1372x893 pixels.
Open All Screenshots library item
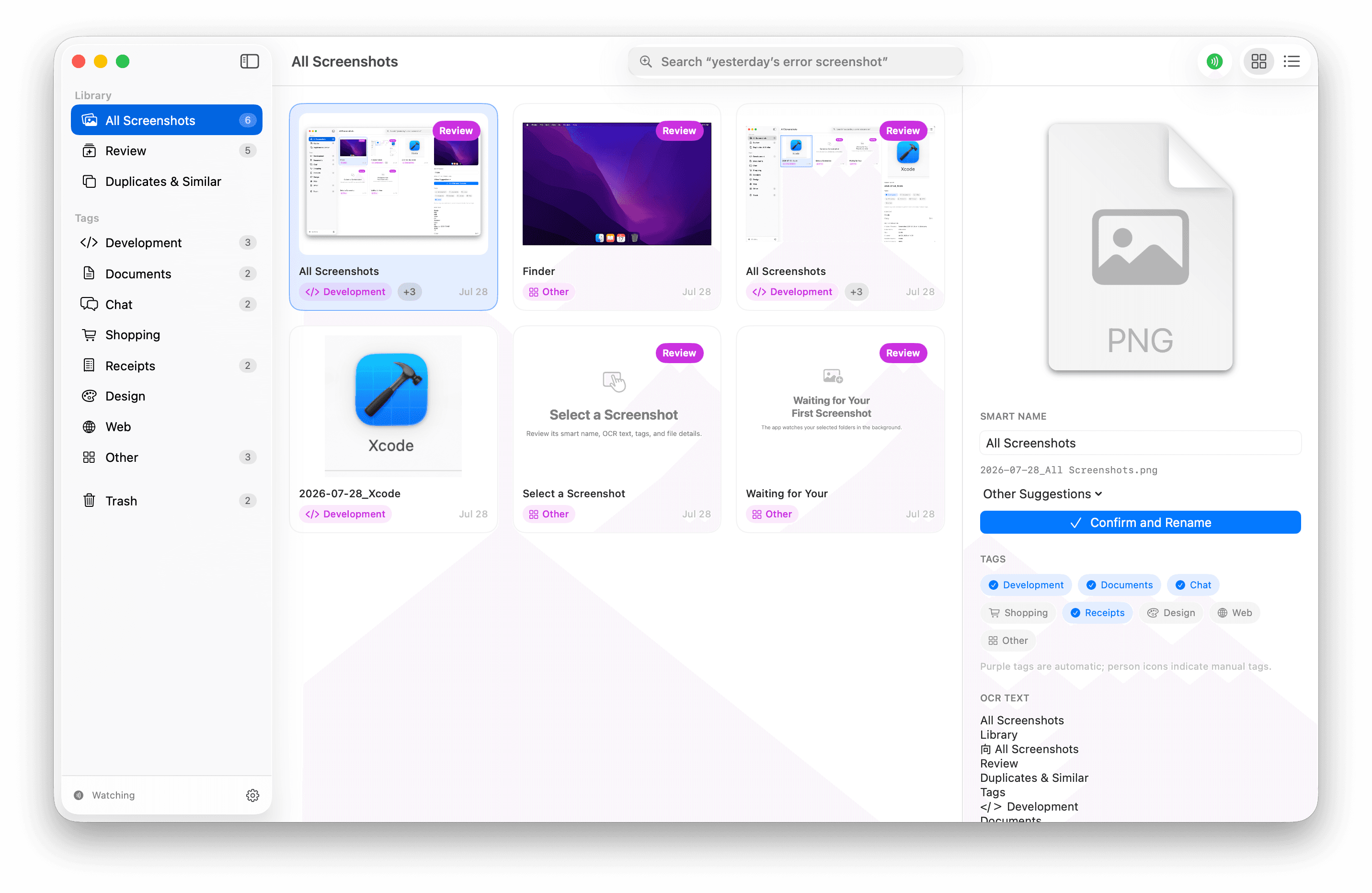tap(167, 120)
